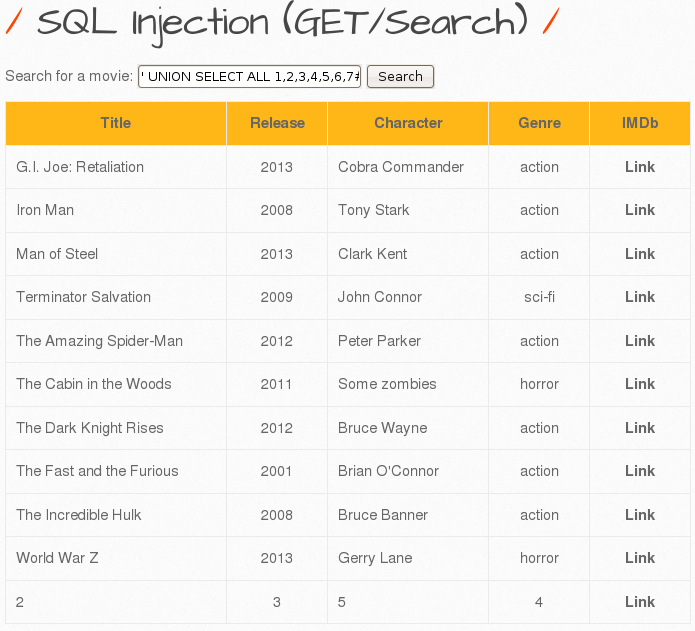695x631 pixels.
Task: Click the Release column header
Action: tap(277, 123)
